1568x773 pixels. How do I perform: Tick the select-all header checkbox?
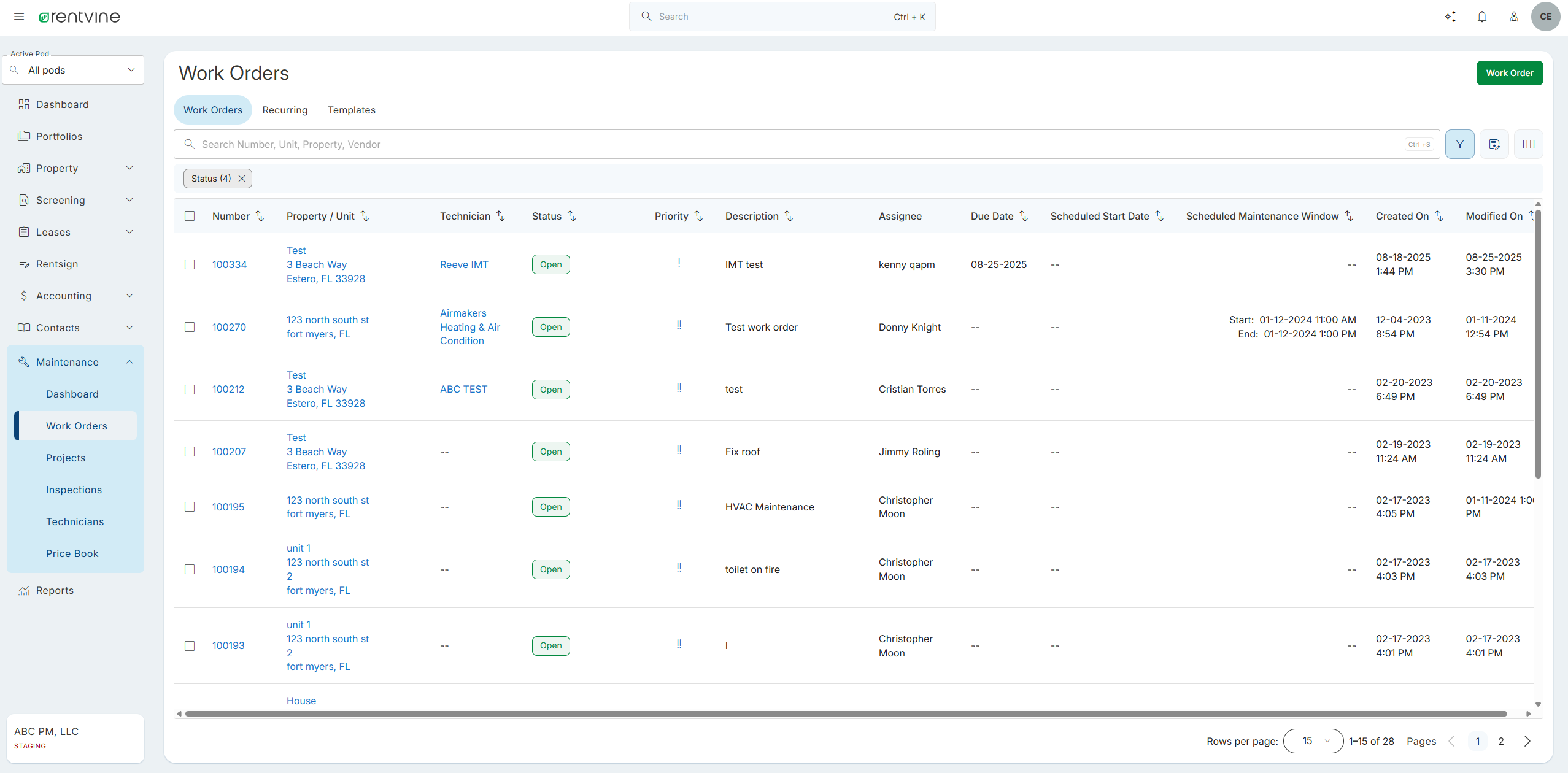[x=190, y=216]
